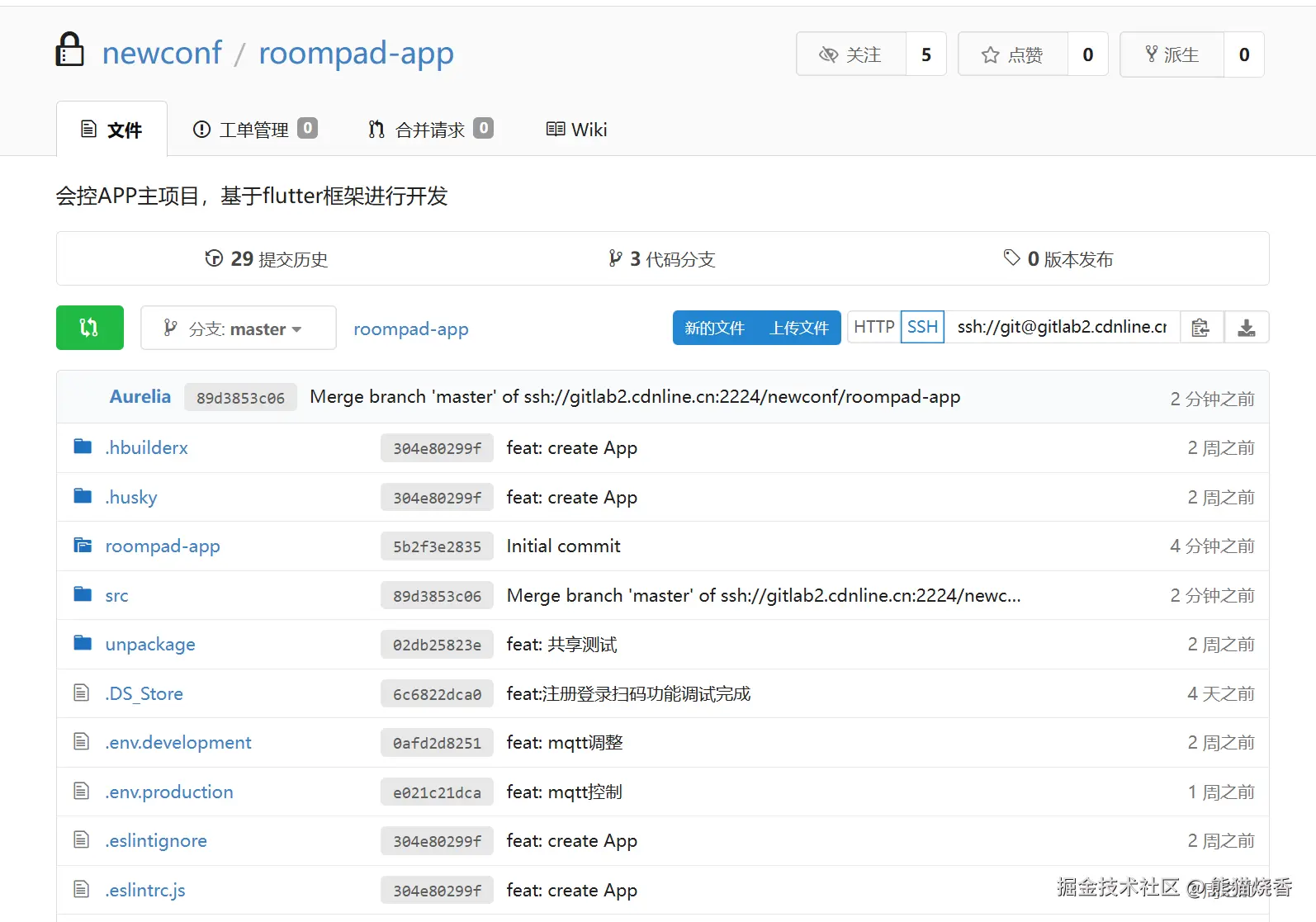1316x922 pixels.
Task: Click the 新的文件 button
Action: 715,328
